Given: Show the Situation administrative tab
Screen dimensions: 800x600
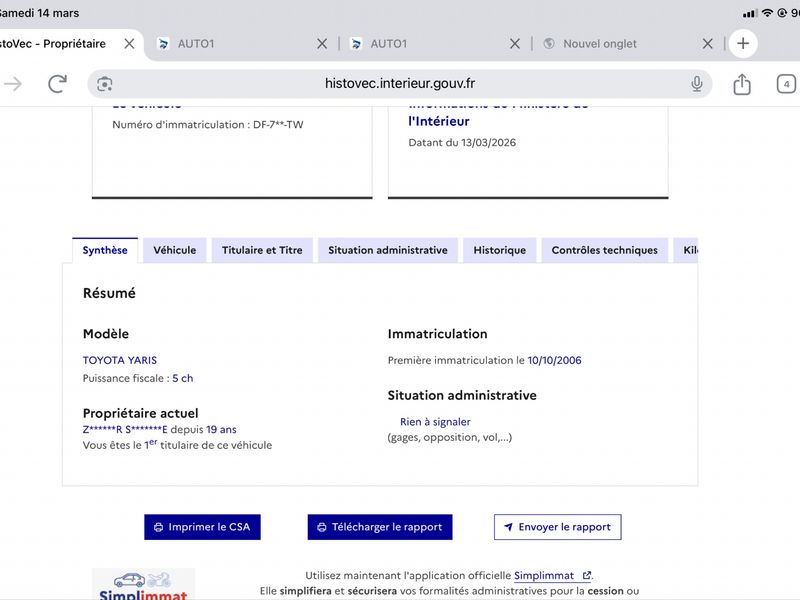Looking at the screenshot, I should tap(387, 250).
